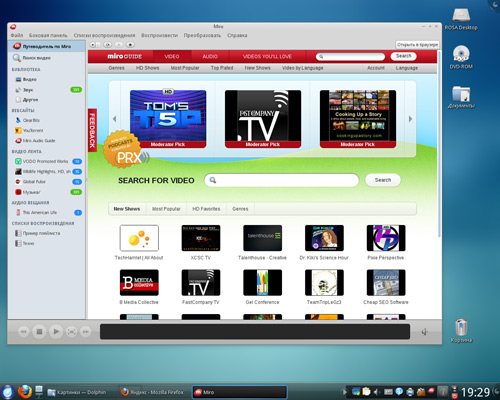Click the play button in playback bar

click(x=56, y=331)
